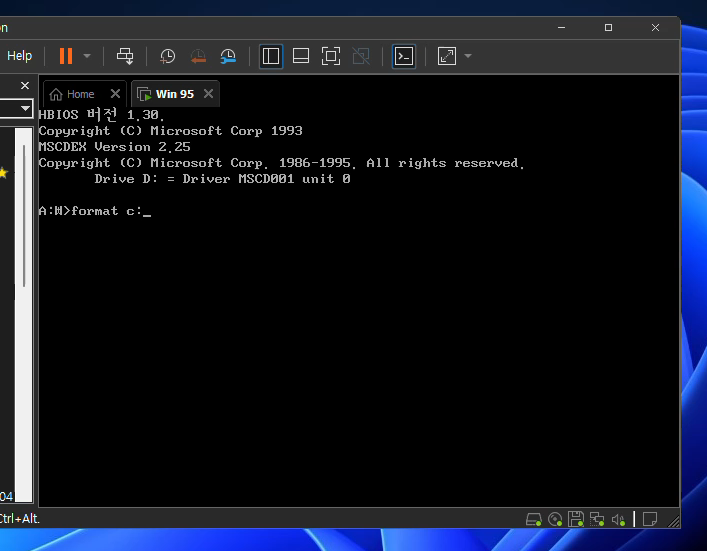Enter full screen mode
Screen dimensions: 707x551
point(331,56)
